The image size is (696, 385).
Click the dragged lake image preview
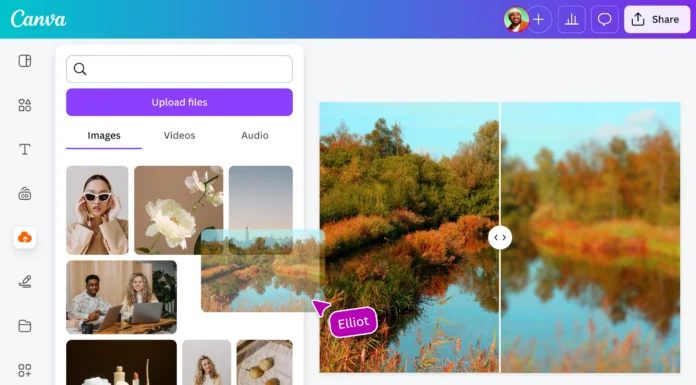coord(263,270)
